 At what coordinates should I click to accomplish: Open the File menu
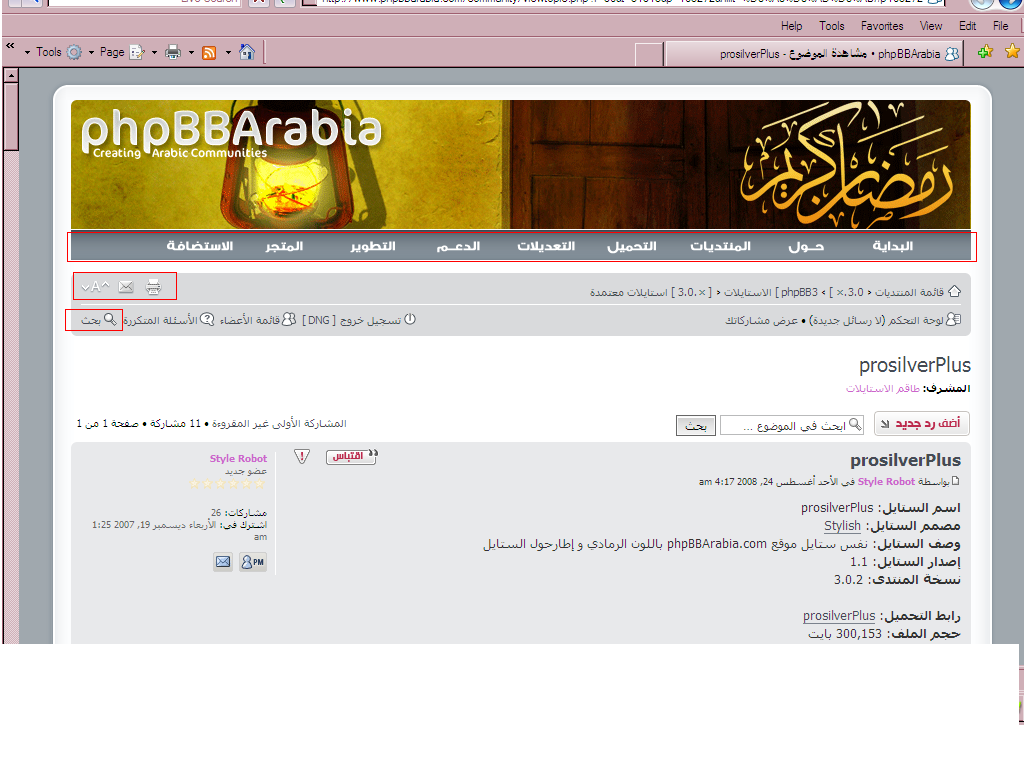(x=1000, y=26)
